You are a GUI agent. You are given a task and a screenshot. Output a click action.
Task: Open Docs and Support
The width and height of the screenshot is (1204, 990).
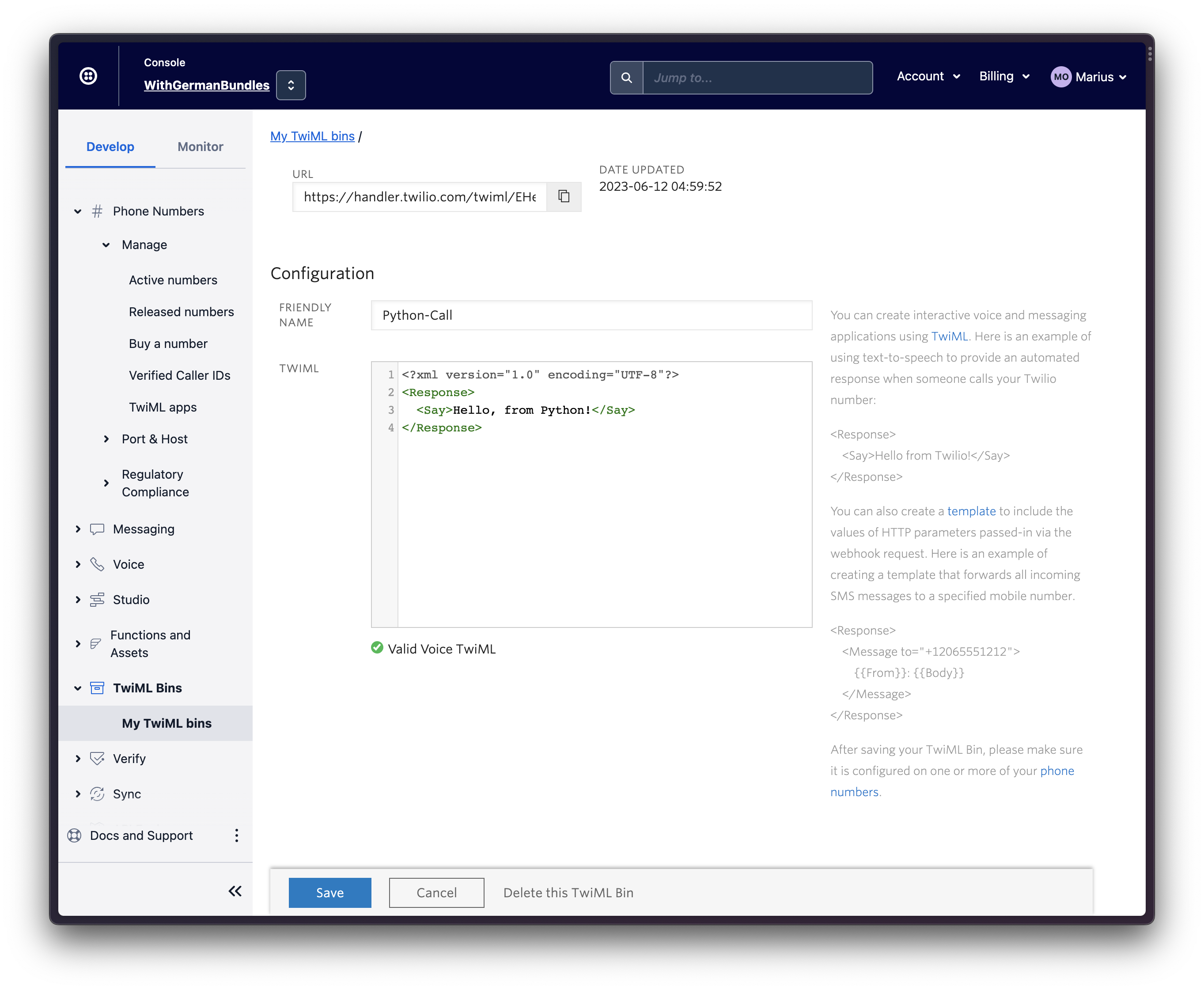coord(141,835)
